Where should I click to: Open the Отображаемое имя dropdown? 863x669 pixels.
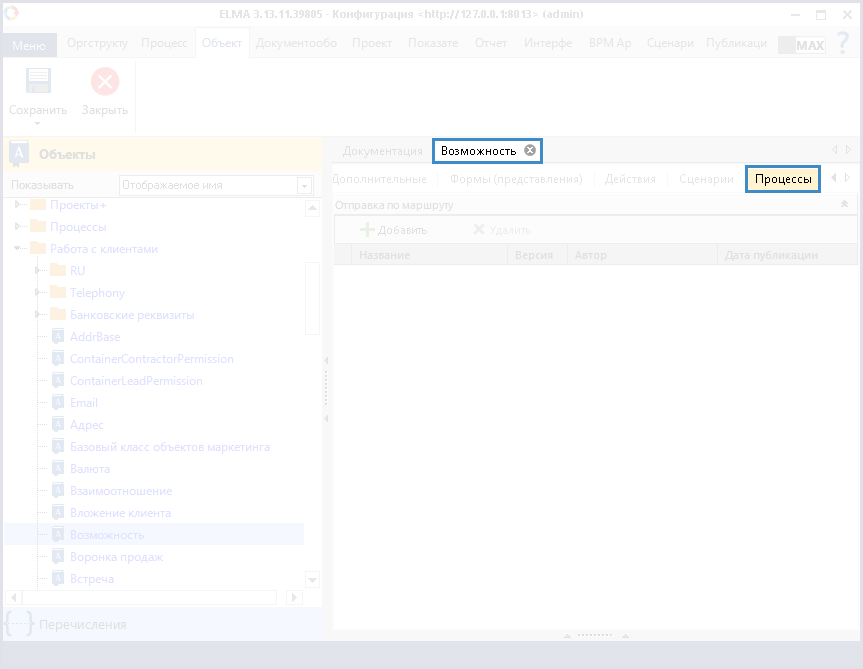point(304,185)
